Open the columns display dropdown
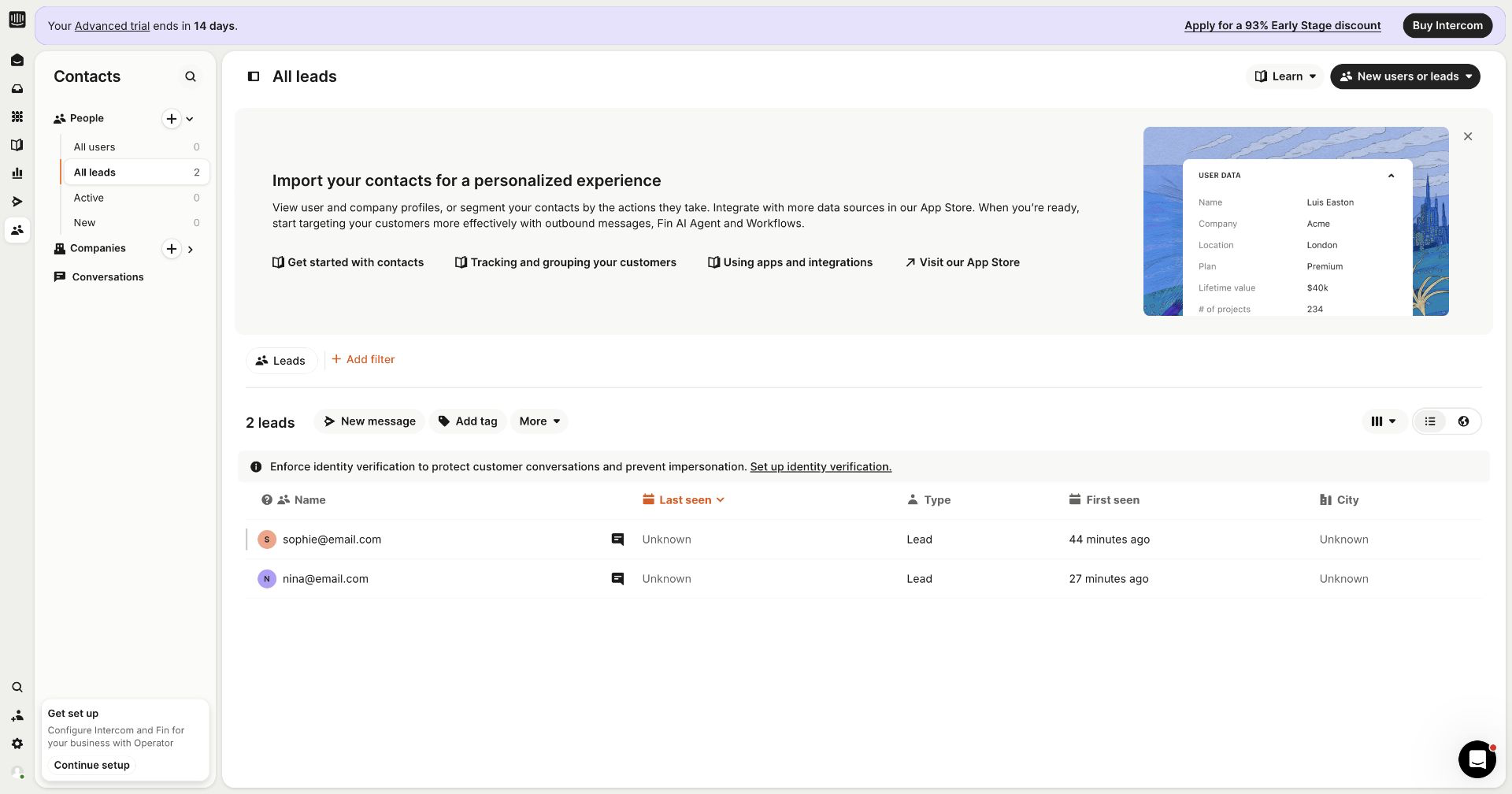This screenshot has width=1512, height=794. click(1384, 421)
